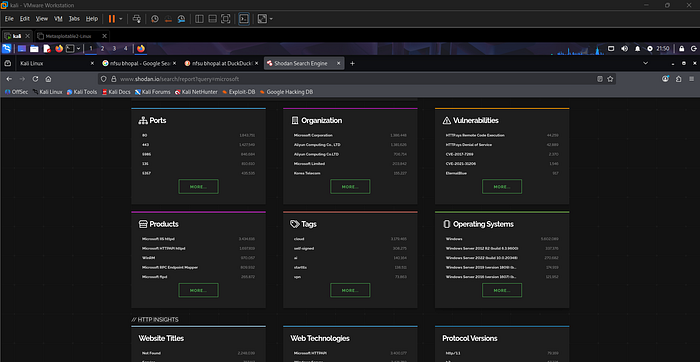Click the VMware stretch guest icon
The height and width of the screenshot is (362, 700).
tap(262, 19)
